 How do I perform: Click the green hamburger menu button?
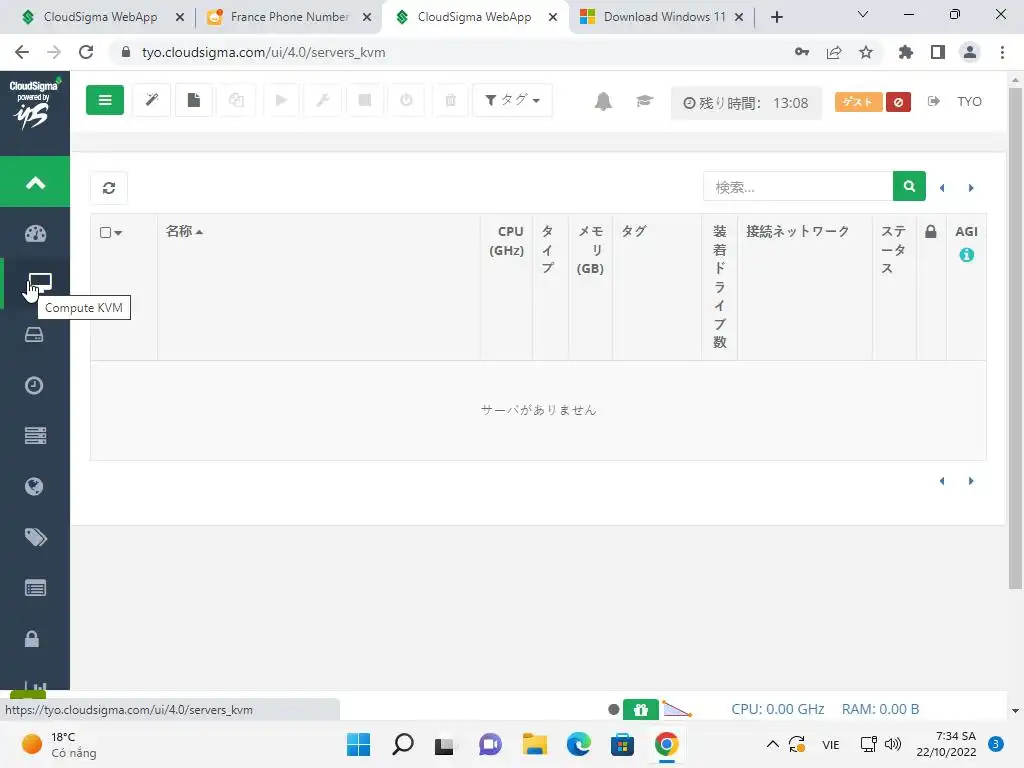click(x=104, y=101)
